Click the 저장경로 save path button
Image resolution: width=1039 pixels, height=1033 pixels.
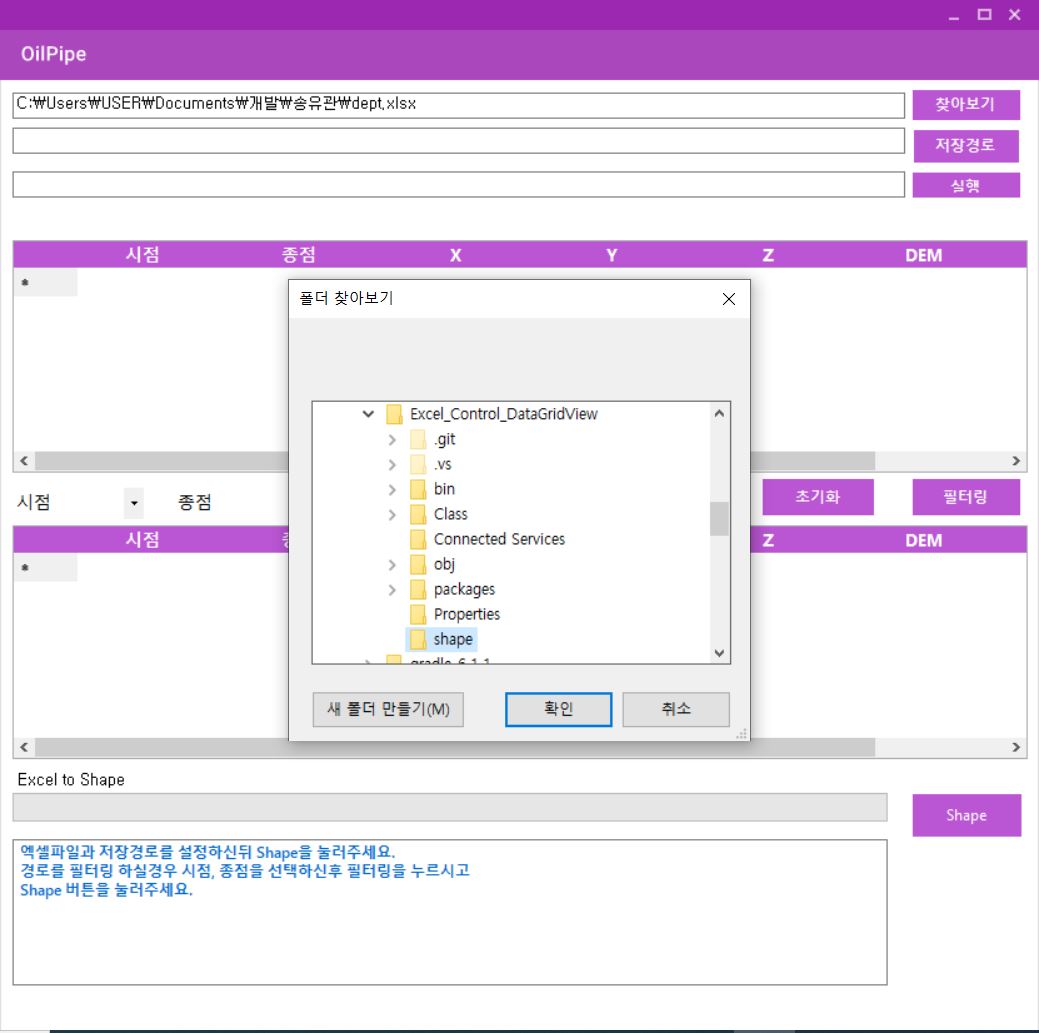965,146
